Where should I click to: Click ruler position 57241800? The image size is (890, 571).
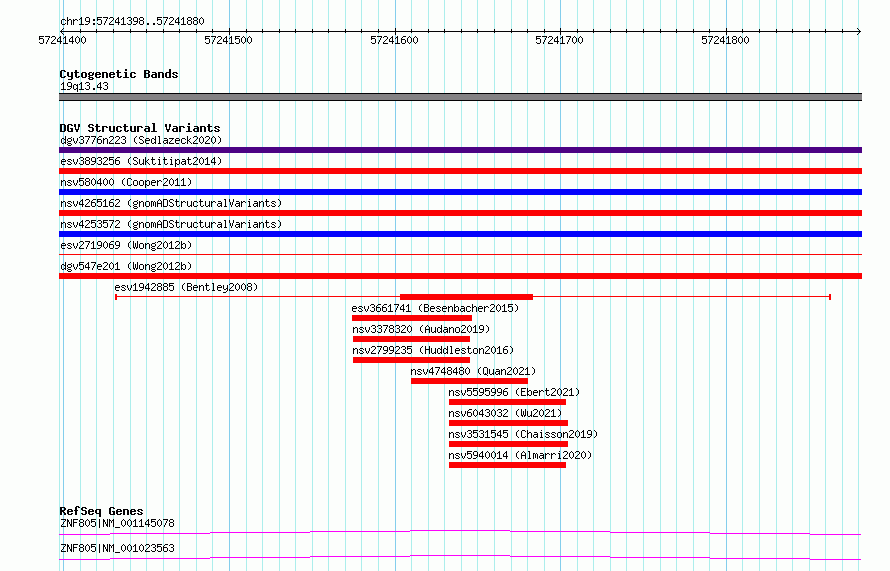725,40
